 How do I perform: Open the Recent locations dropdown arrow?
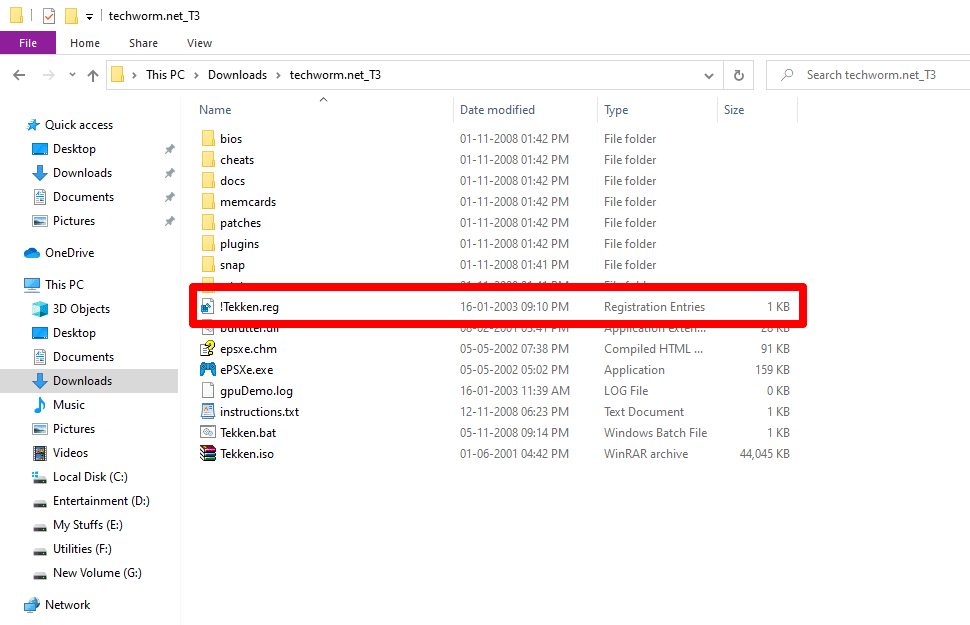(x=72, y=75)
